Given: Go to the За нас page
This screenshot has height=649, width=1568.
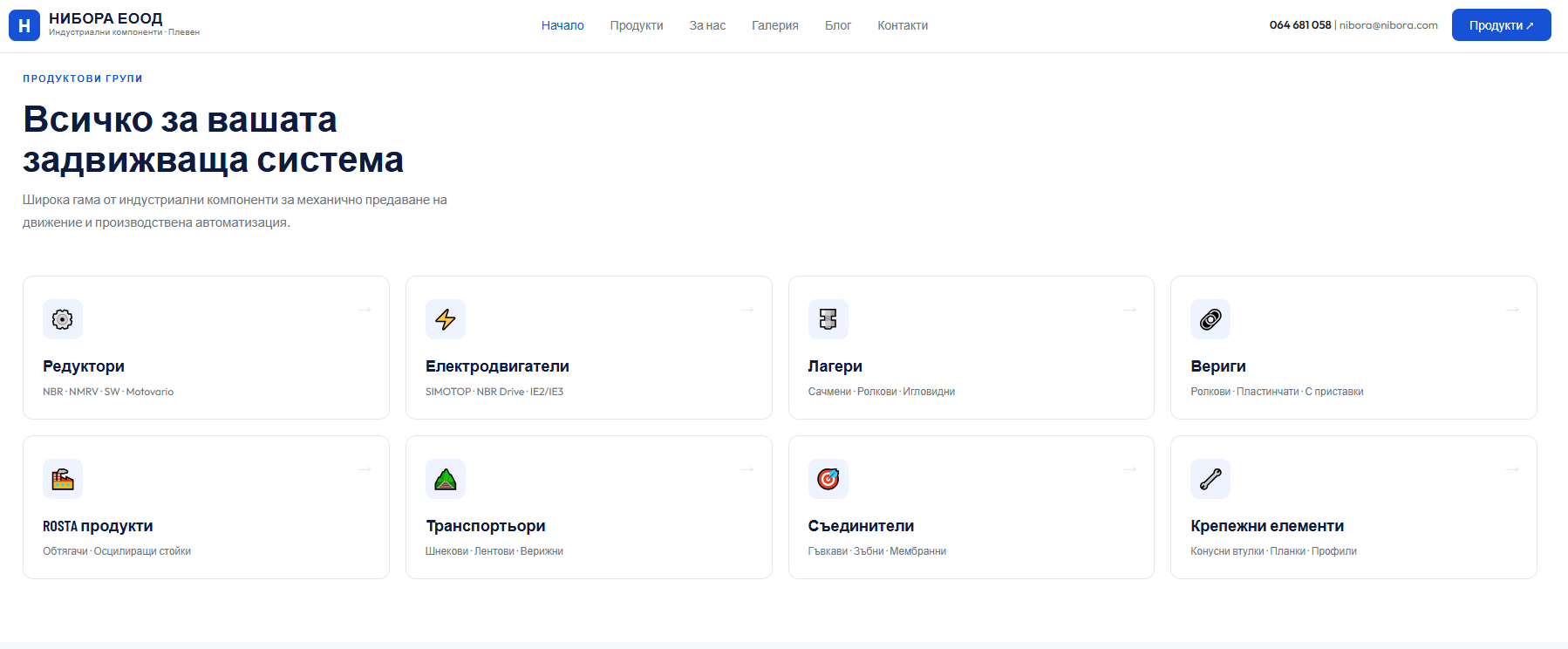Looking at the screenshot, I should pyautogui.click(x=707, y=25).
